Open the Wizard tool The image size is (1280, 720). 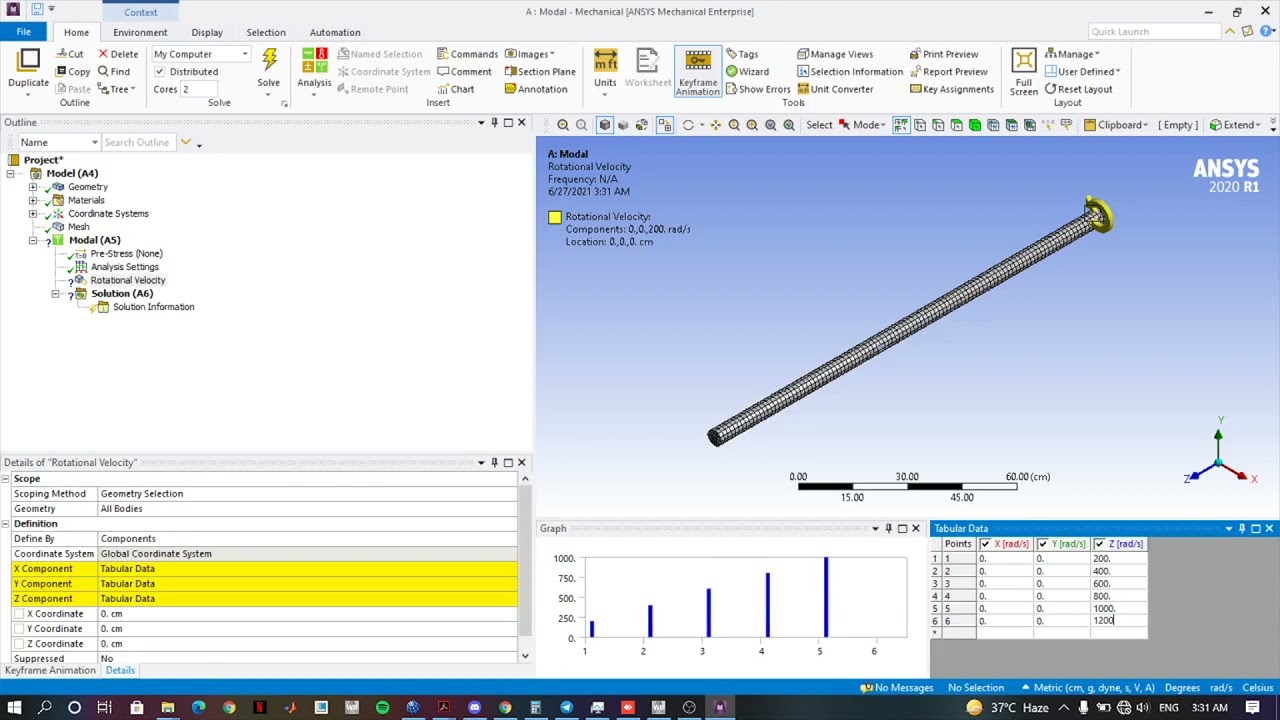[747, 72]
